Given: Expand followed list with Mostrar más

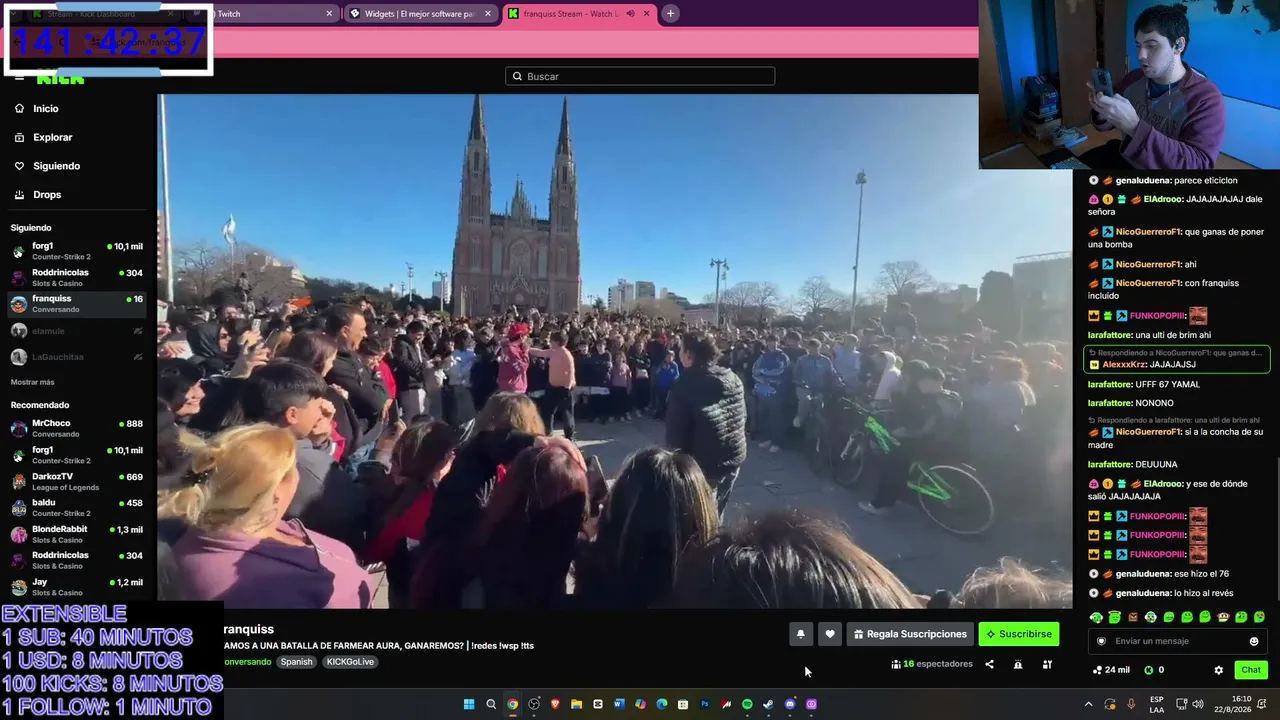Looking at the screenshot, I should (x=33, y=382).
